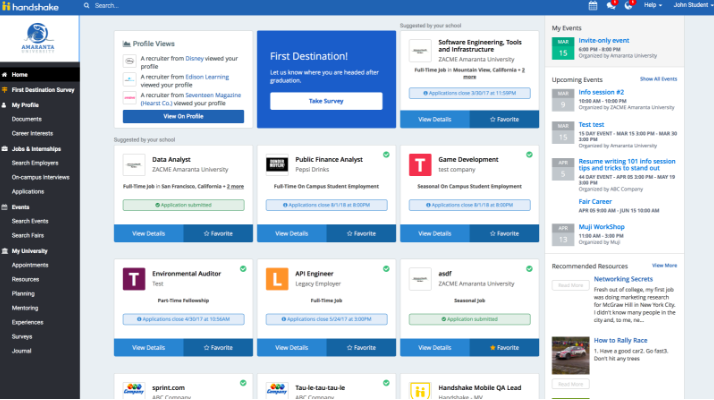Click the Apr 5 Resume writing date badge

tap(563, 169)
